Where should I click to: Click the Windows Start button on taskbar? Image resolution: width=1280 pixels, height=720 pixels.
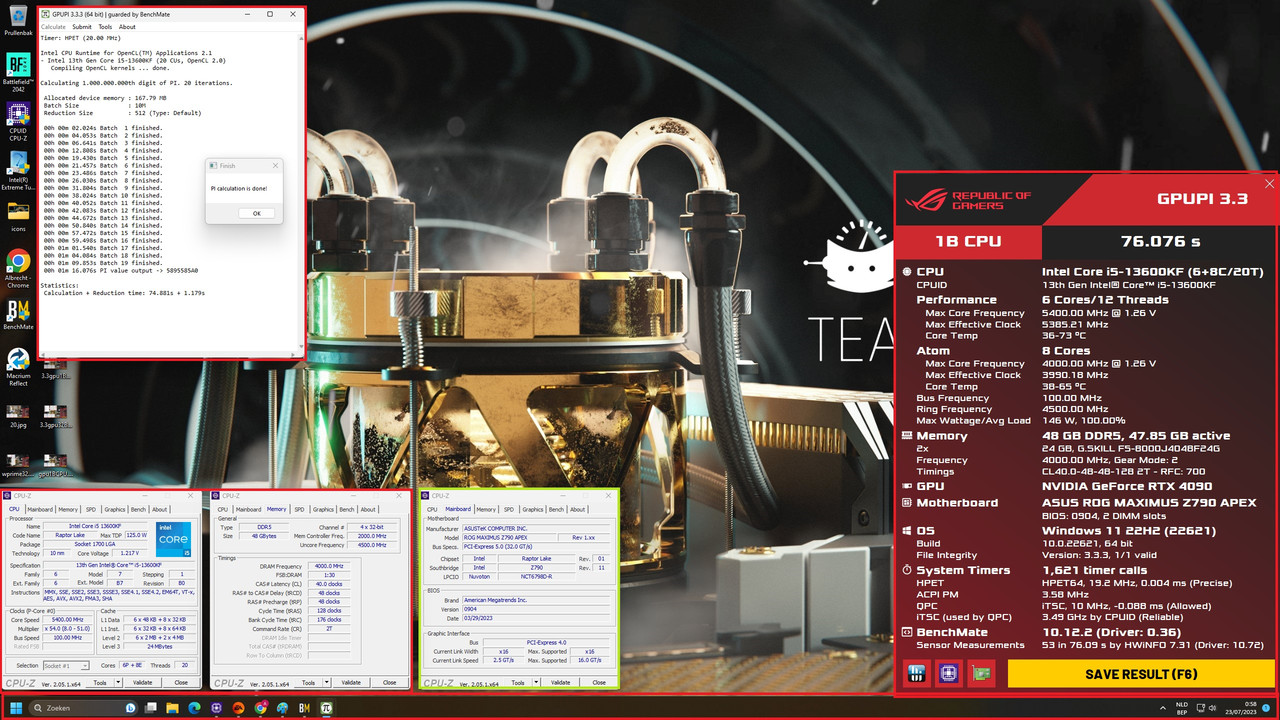pos(16,708)
